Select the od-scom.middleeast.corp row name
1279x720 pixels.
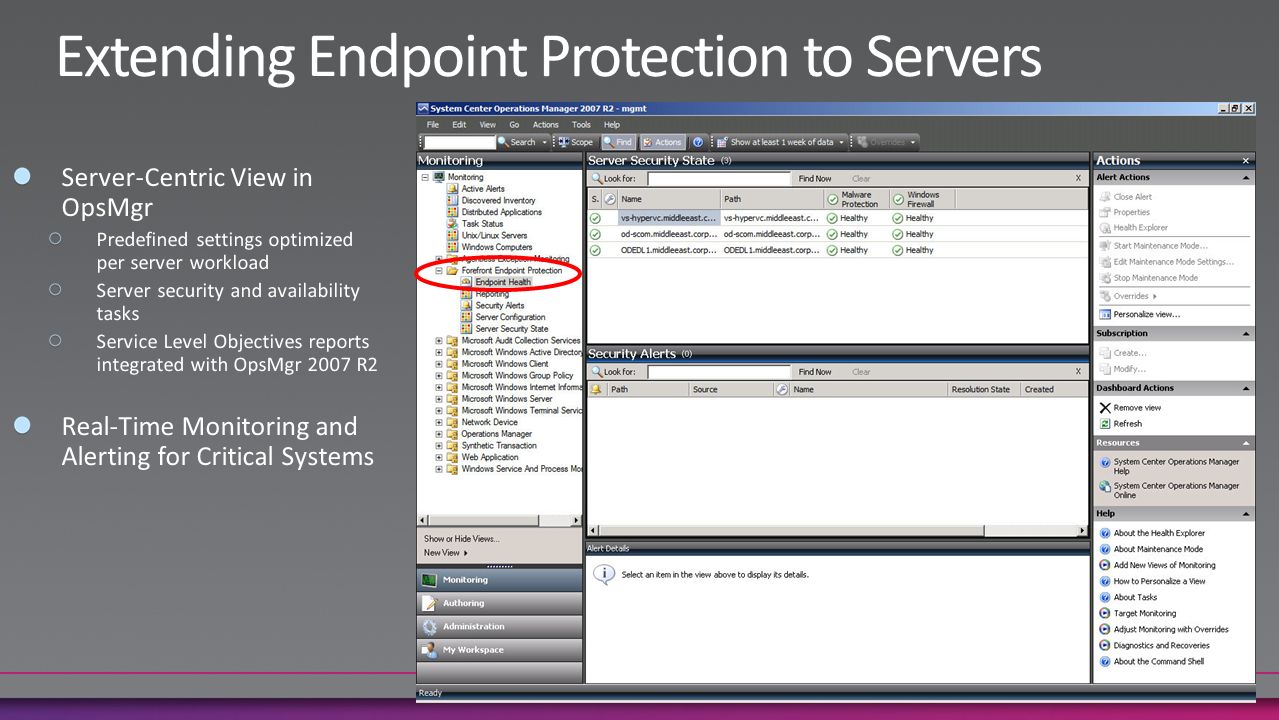668,234
